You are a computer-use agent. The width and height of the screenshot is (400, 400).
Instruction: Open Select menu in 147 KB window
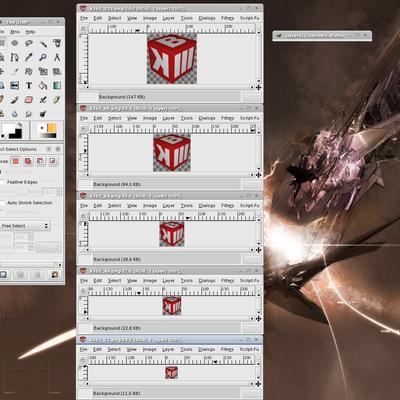(x=114, y=18)
